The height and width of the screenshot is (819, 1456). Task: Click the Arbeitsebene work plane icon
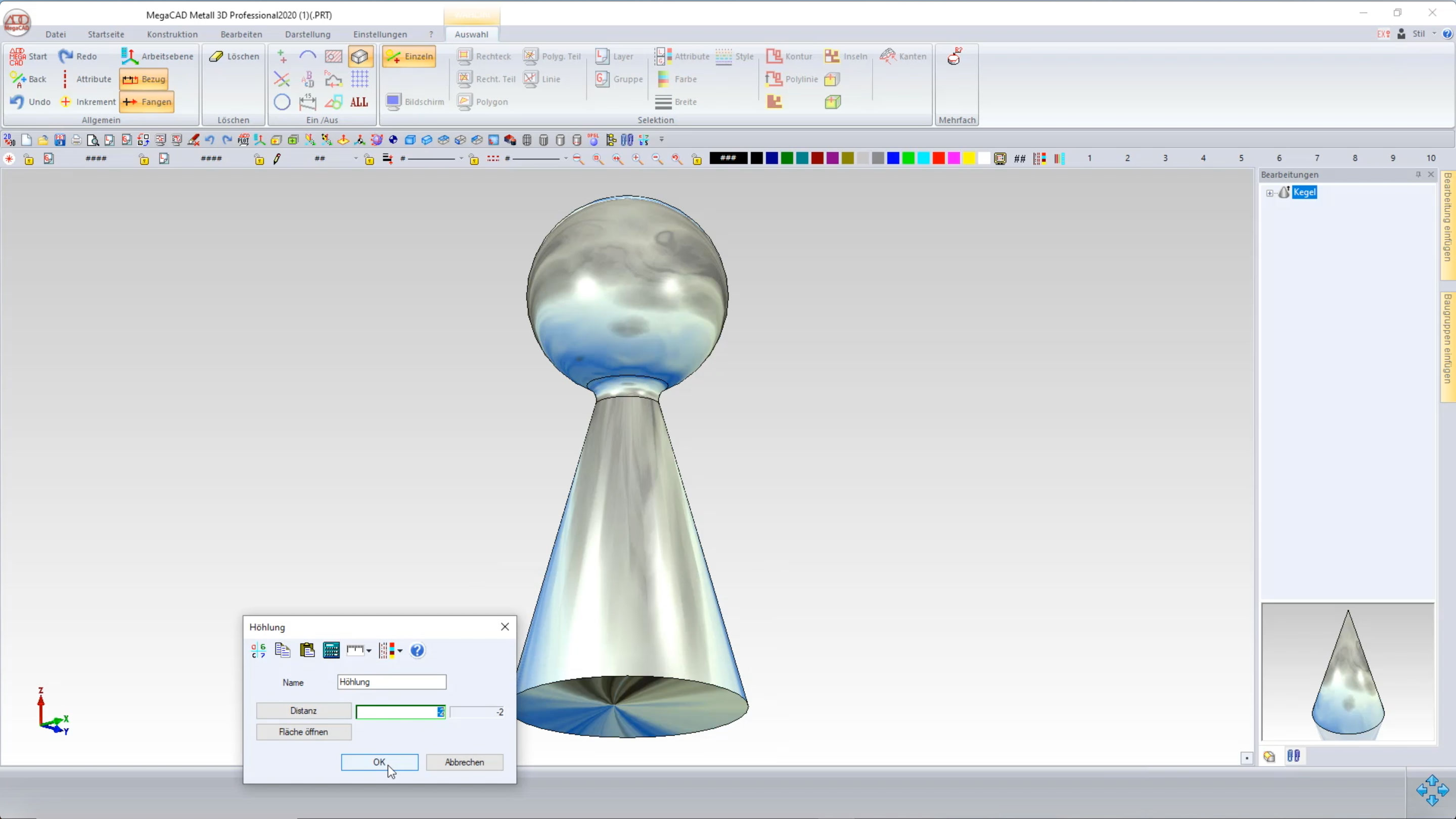click(129, 56)
